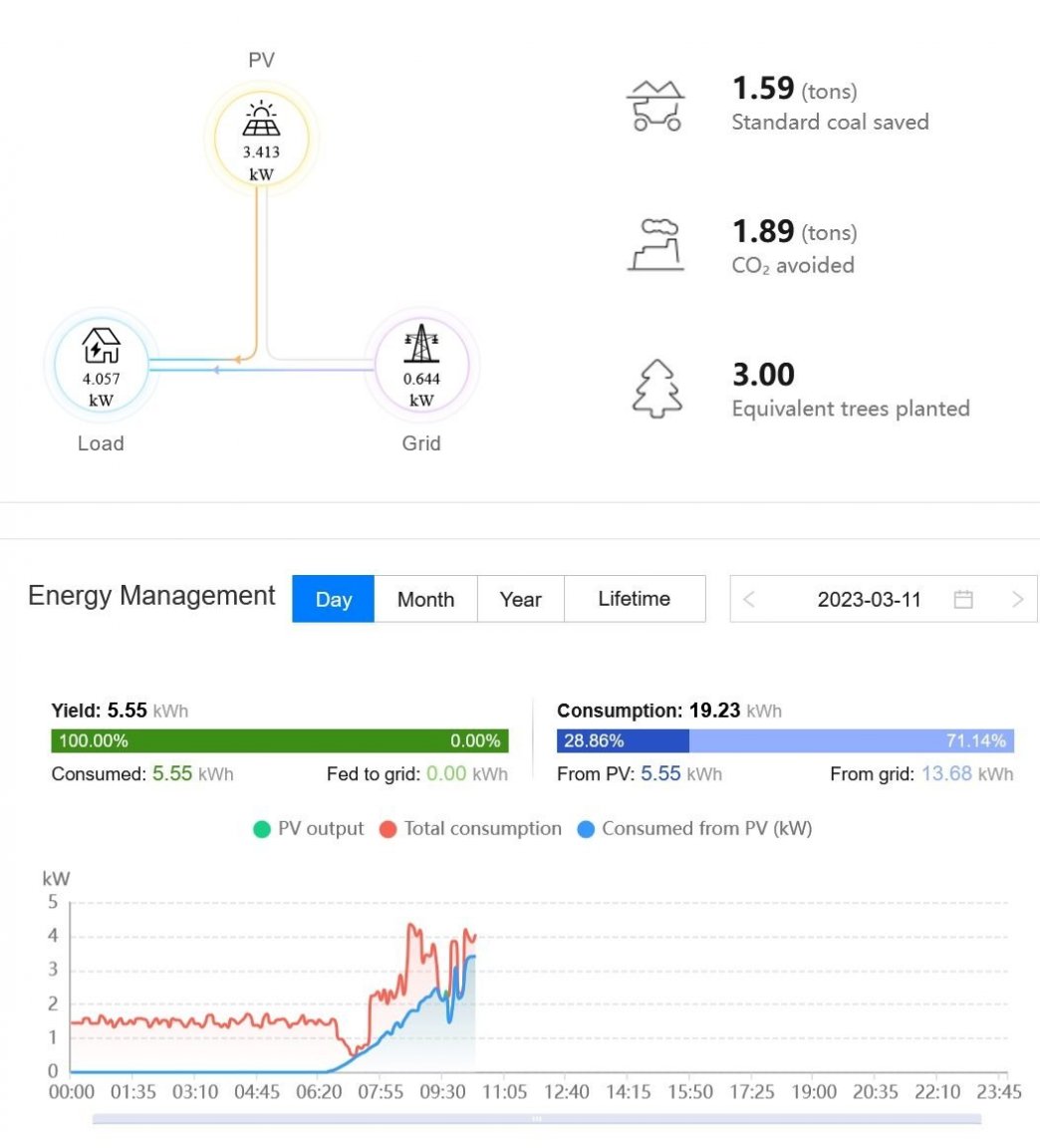
Task: Select the Day tab
Action: tap(333, 599)
